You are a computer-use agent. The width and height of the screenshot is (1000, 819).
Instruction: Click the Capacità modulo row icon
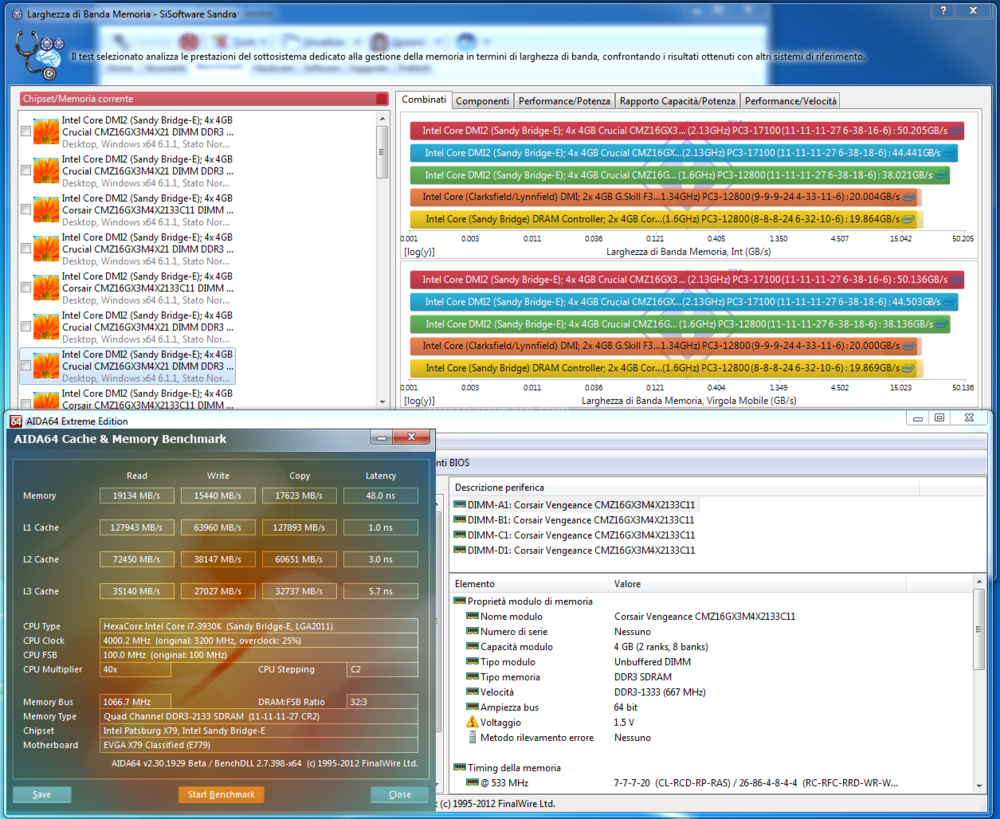pos(472,646)
